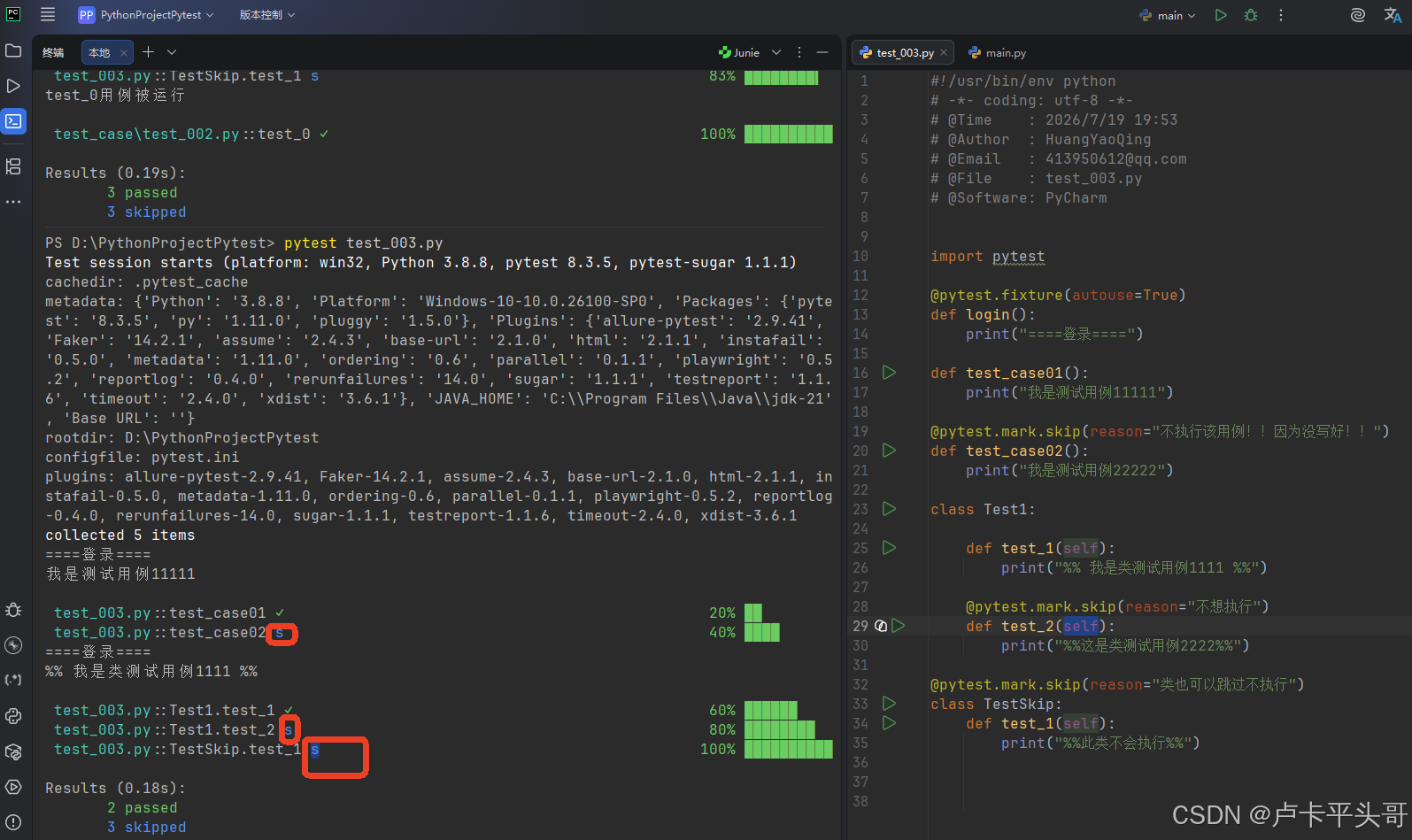Open the 版本控制 version control dropdown
The height and width of the screenshot is (840, 1412).
267,15
